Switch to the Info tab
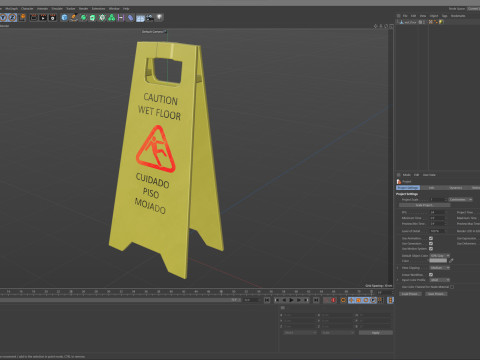Screen dimensions: 480x360 pos(432,188)
